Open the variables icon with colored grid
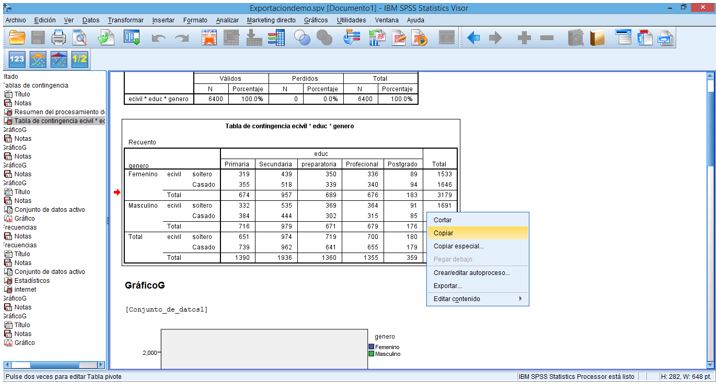Screen dimensions: 716x384 point(276,37)
